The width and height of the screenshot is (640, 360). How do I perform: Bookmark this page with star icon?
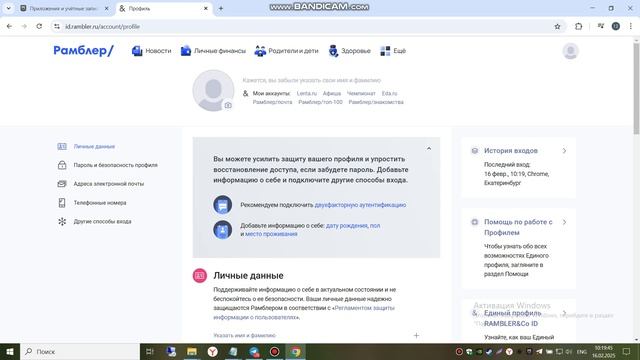pos(557,27)
